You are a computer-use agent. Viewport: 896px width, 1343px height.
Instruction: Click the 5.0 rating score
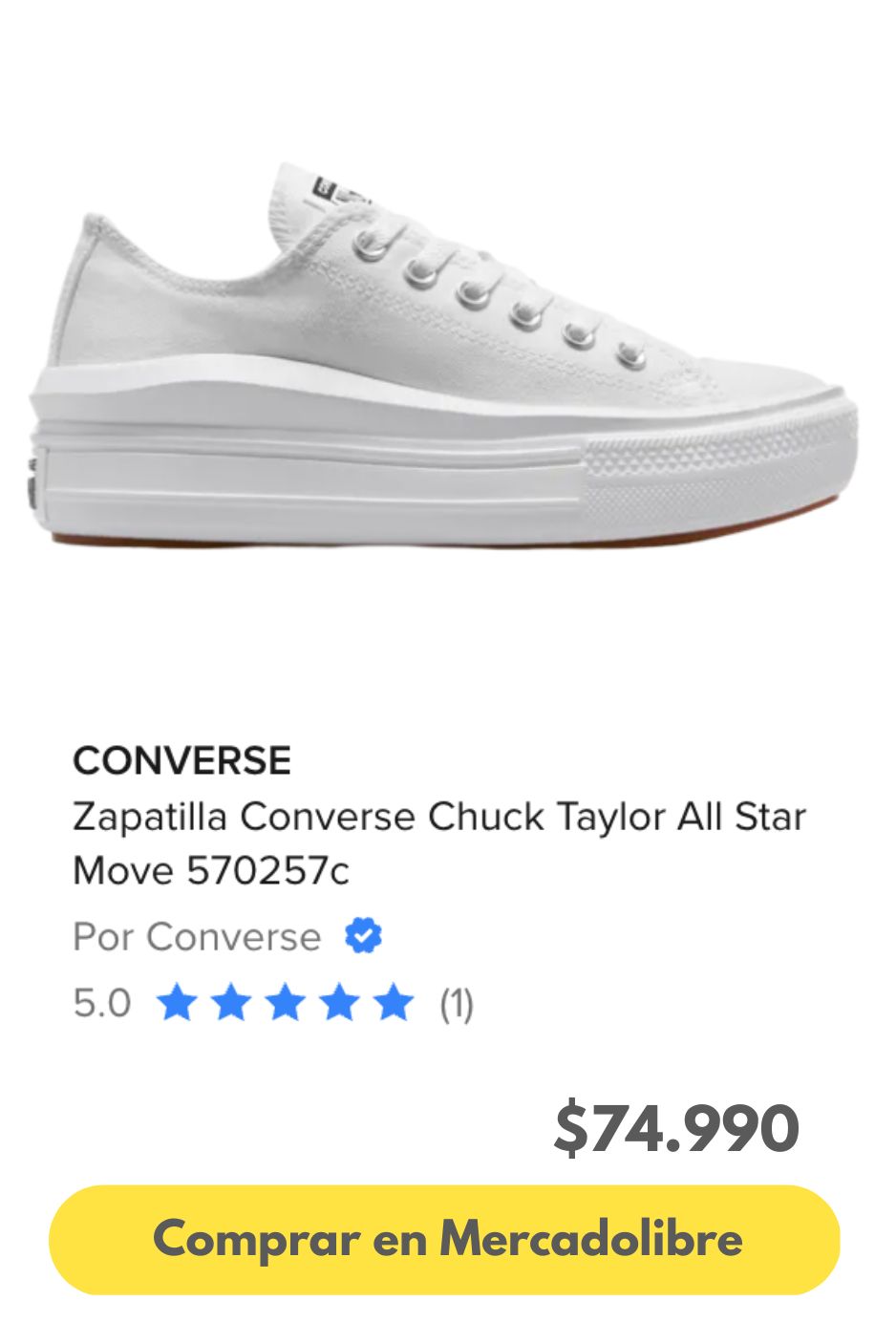[102, 1004]
